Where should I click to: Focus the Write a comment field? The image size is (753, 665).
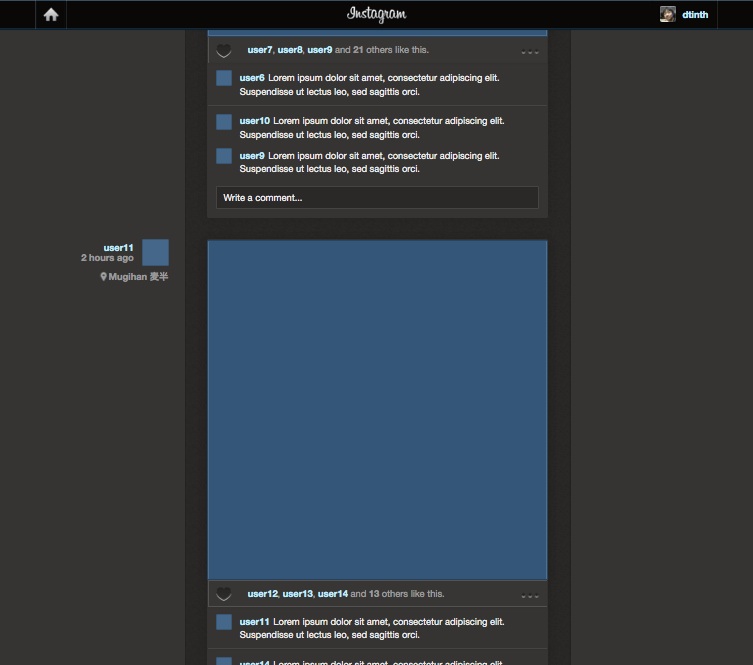point(377,197)
